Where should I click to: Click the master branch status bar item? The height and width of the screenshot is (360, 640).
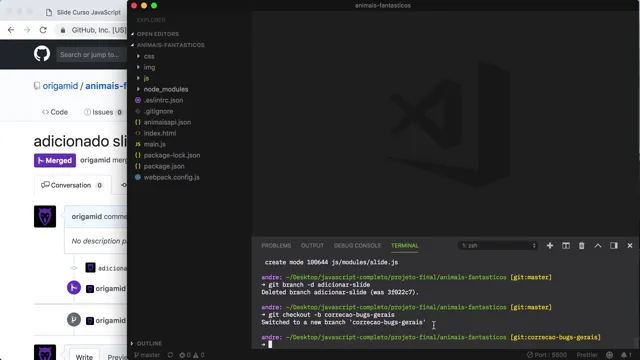[x=147, y=355]
